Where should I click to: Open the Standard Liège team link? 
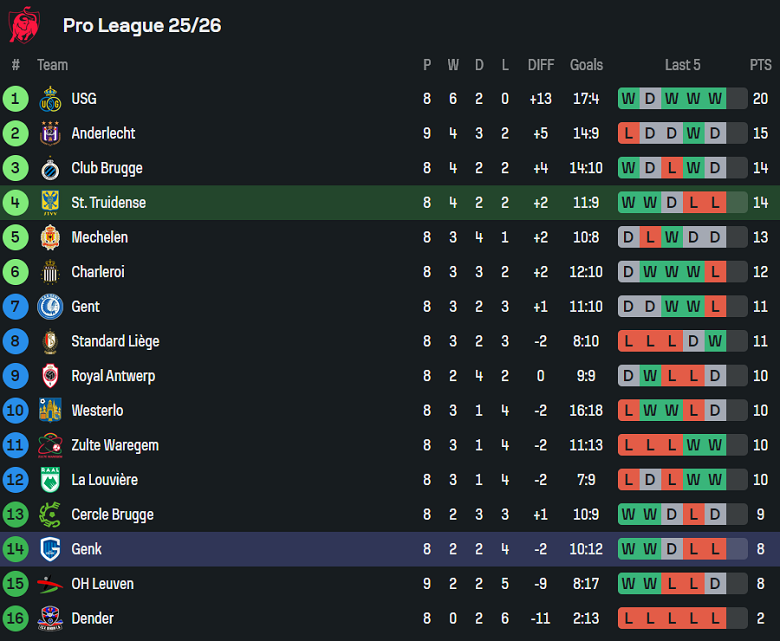point(115,341)
